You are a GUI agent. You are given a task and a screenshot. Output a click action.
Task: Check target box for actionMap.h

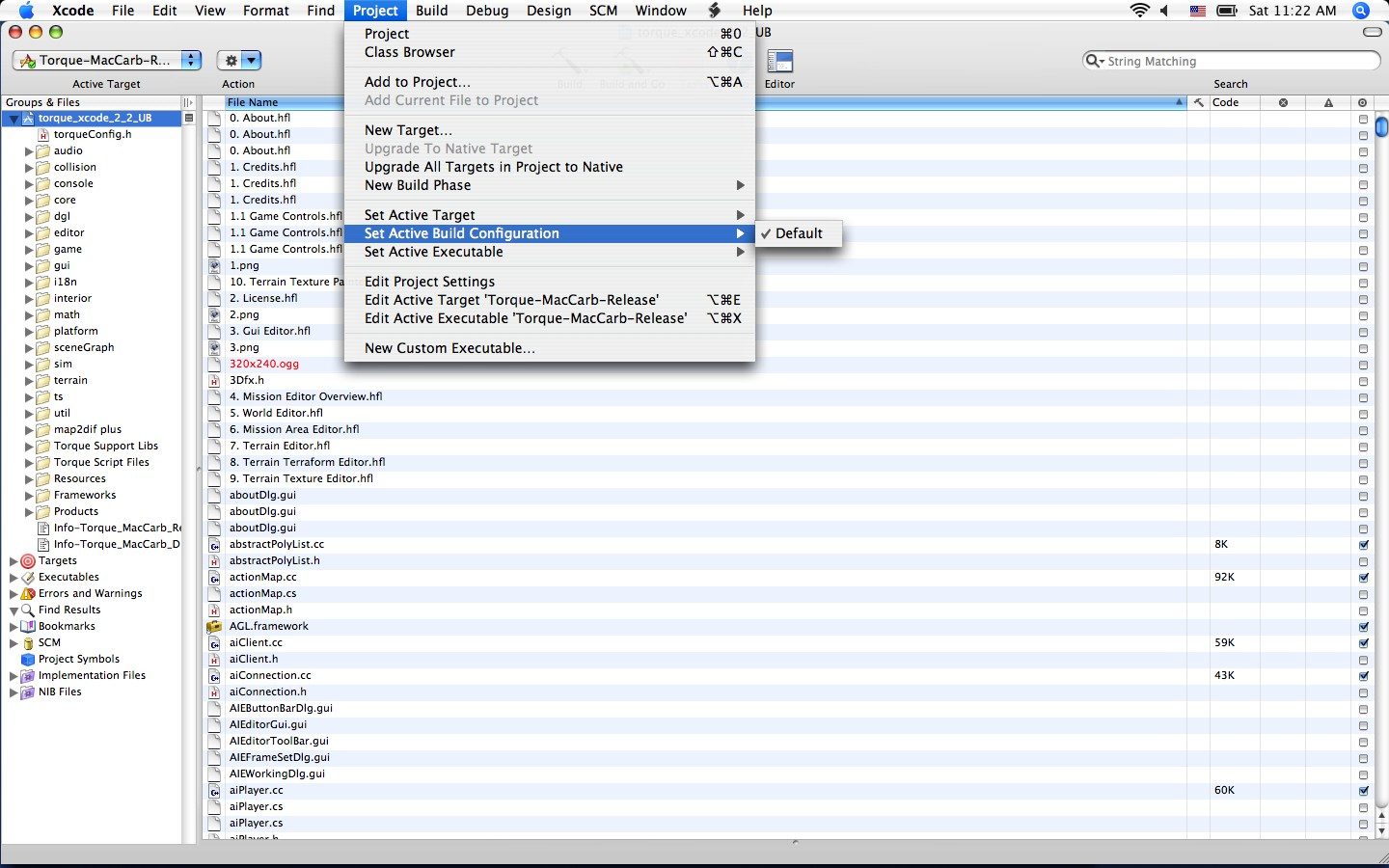pyautogui.click(x=1363, y=610)
